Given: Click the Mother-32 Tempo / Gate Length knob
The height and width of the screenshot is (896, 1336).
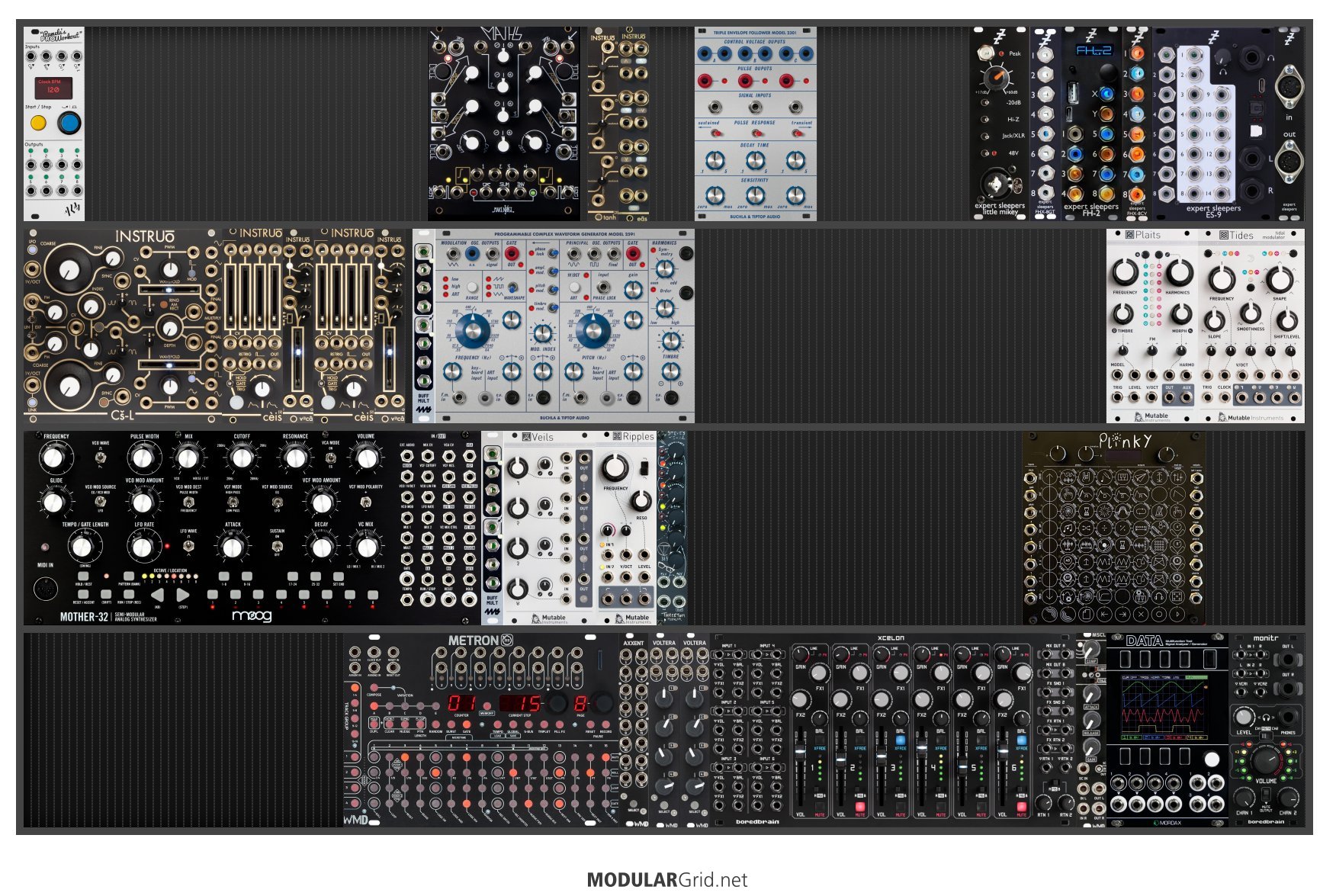Looking at the screenshot, I should click(x=82, y=546).
